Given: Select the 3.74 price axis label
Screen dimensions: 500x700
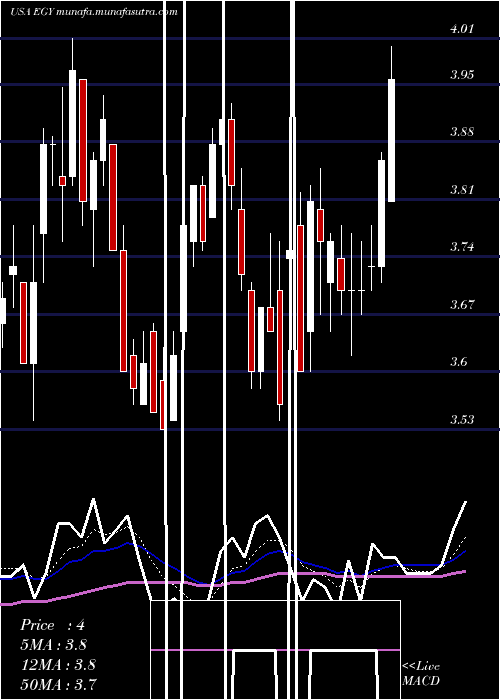Looking at the screenshot, I should coord(462,247).
